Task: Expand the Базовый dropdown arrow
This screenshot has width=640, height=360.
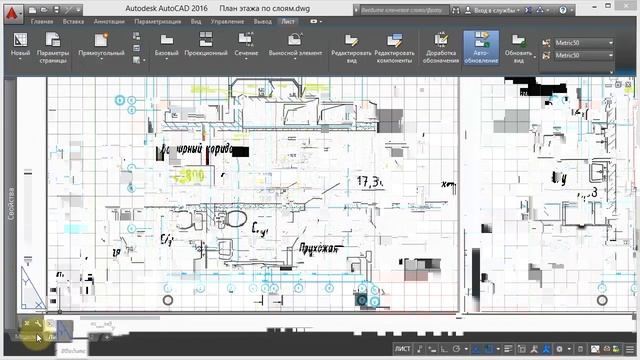Action: (167, 60)
